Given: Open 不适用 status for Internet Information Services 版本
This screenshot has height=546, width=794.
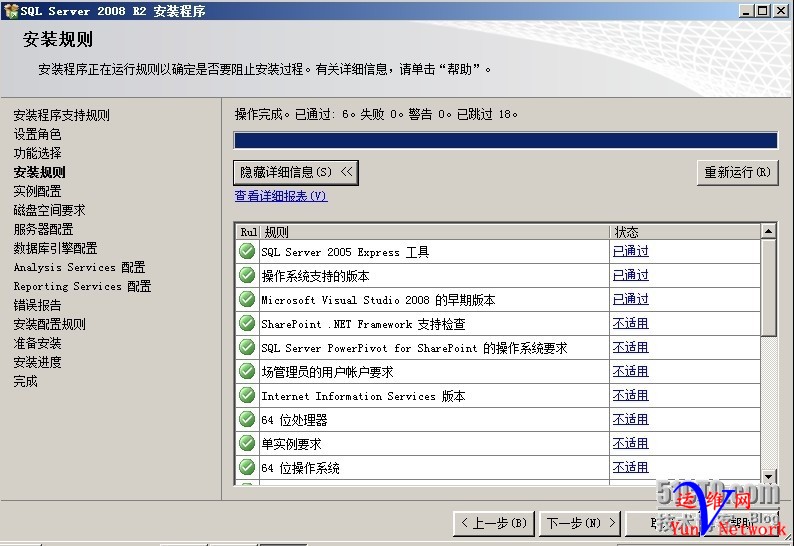Looking at the screenshot, I should pos(630,395).
